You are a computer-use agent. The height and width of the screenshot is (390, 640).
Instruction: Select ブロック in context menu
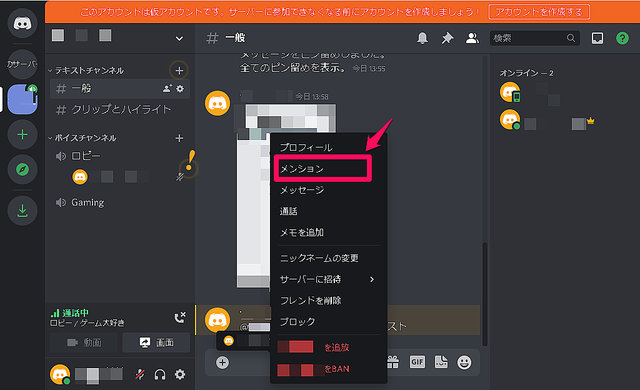pyautogui.click(x=329, y=321)
